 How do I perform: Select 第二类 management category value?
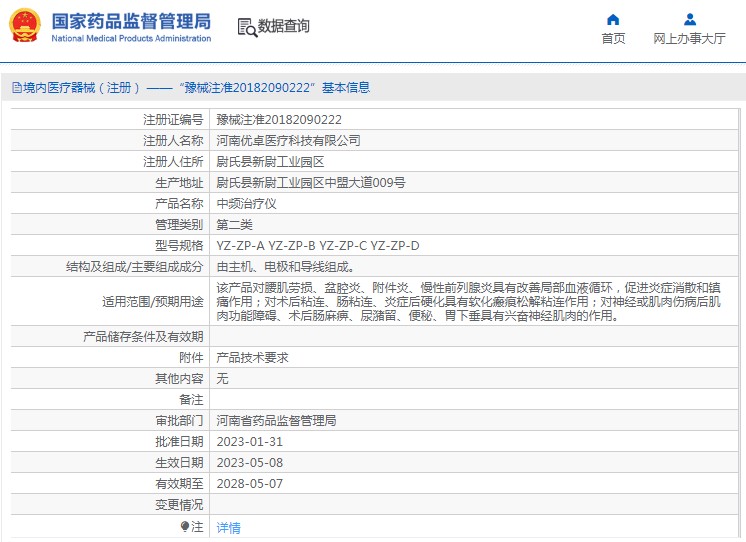pyautogui.click(x=235, y=224)
